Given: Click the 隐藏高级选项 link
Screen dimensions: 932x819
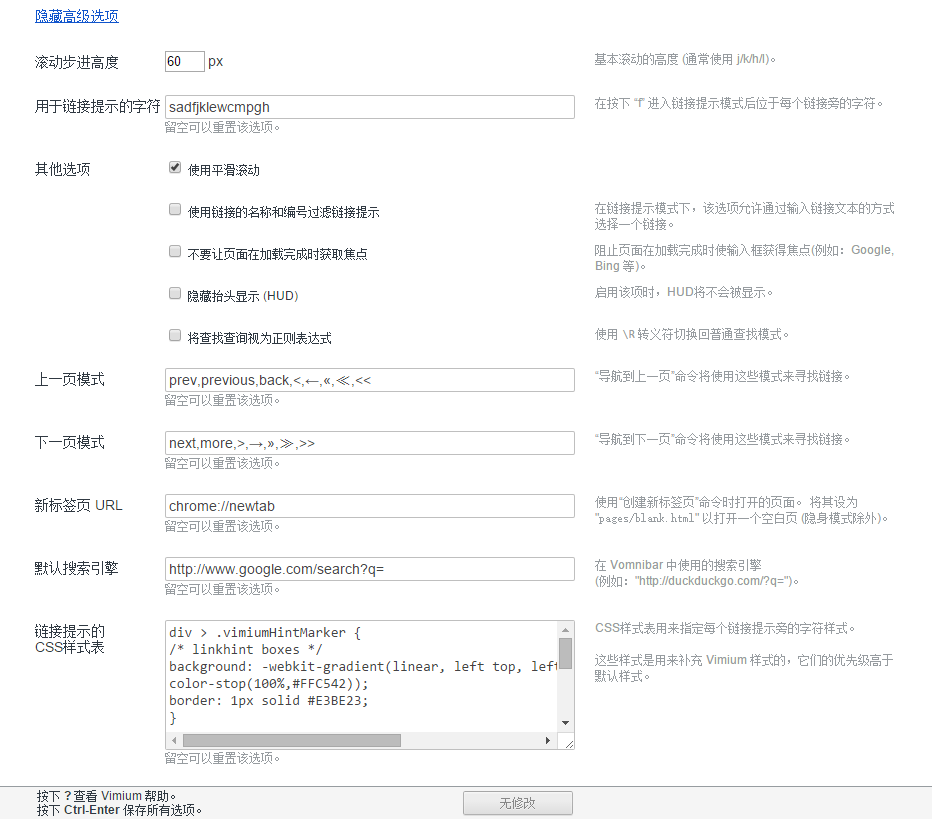Looking at the screenshot, I should [x=77, y=16].
